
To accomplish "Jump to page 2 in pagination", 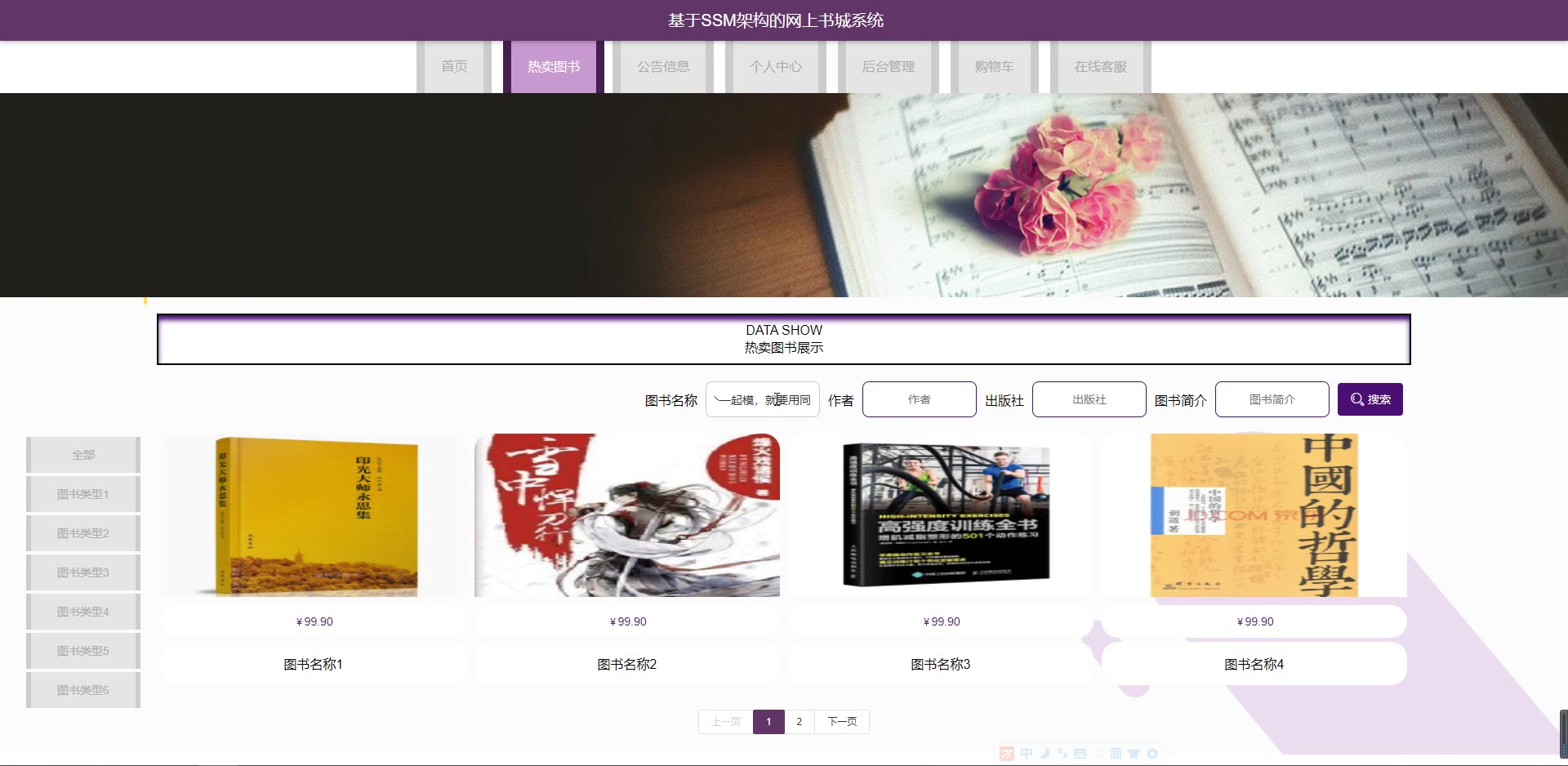I will (800, 722).
